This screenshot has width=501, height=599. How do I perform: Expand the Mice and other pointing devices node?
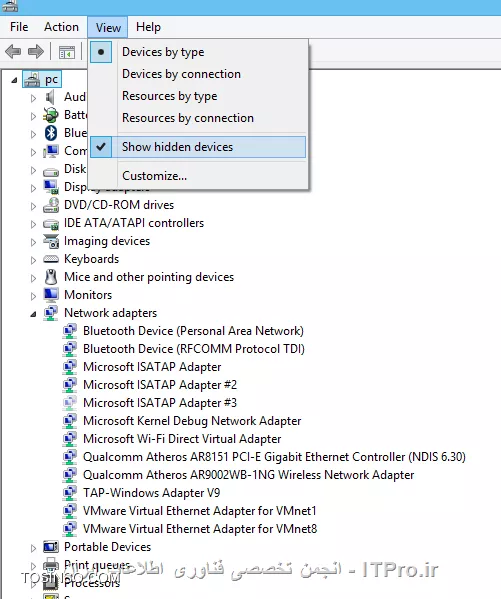33,278
